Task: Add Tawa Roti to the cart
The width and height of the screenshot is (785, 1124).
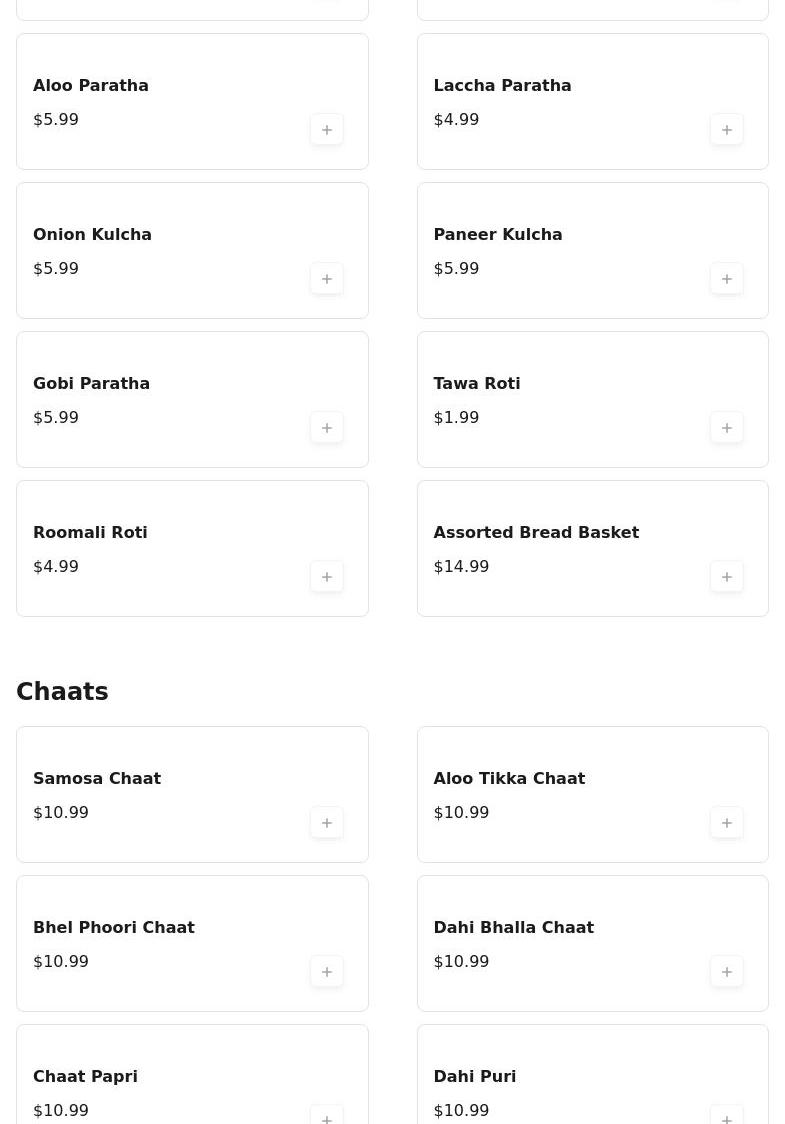Action: point(727,428)
